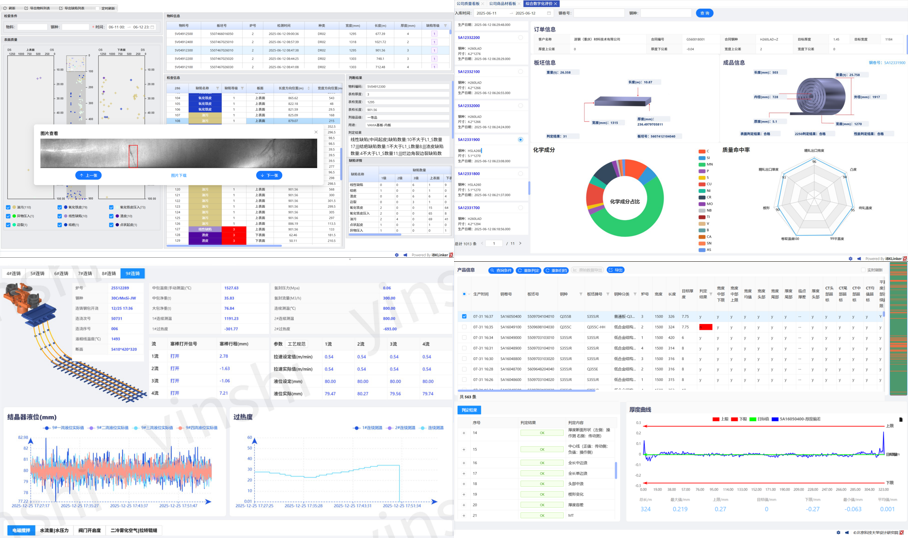
Task: Close the 图片查看 image viewer popup
Action: [x=316, y=132]
